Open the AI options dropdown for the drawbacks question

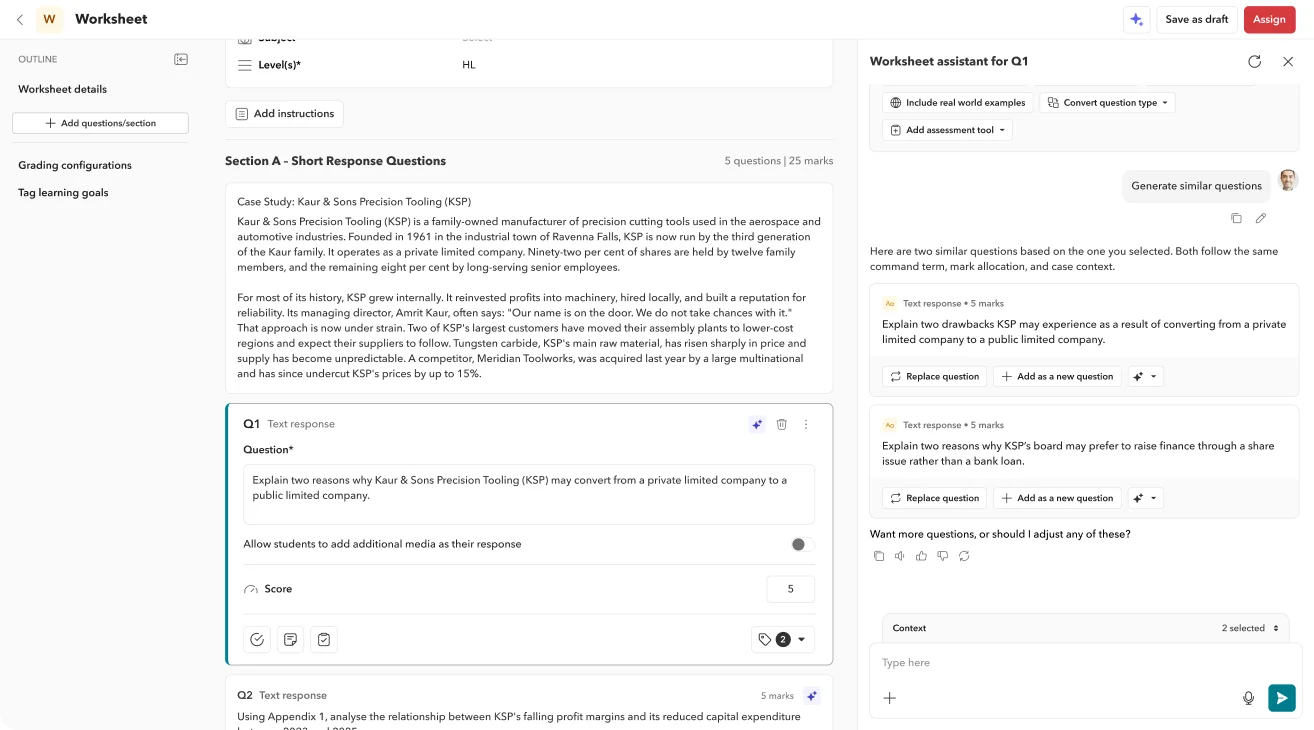(1145, 377)
